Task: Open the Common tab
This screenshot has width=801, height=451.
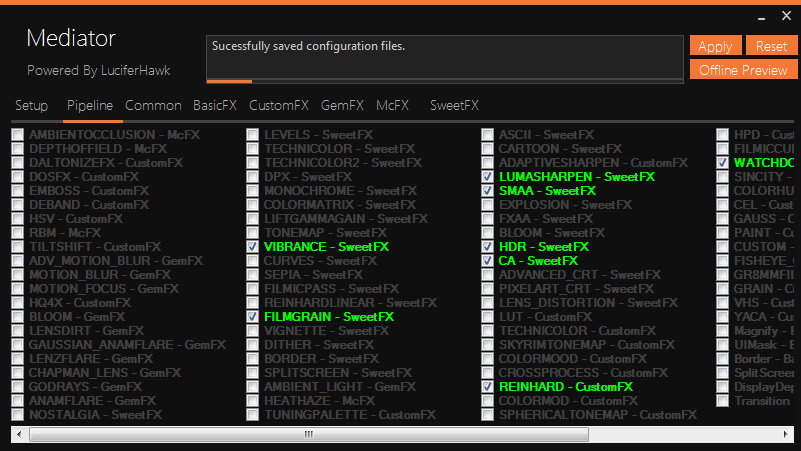Action: click(153, 105)
